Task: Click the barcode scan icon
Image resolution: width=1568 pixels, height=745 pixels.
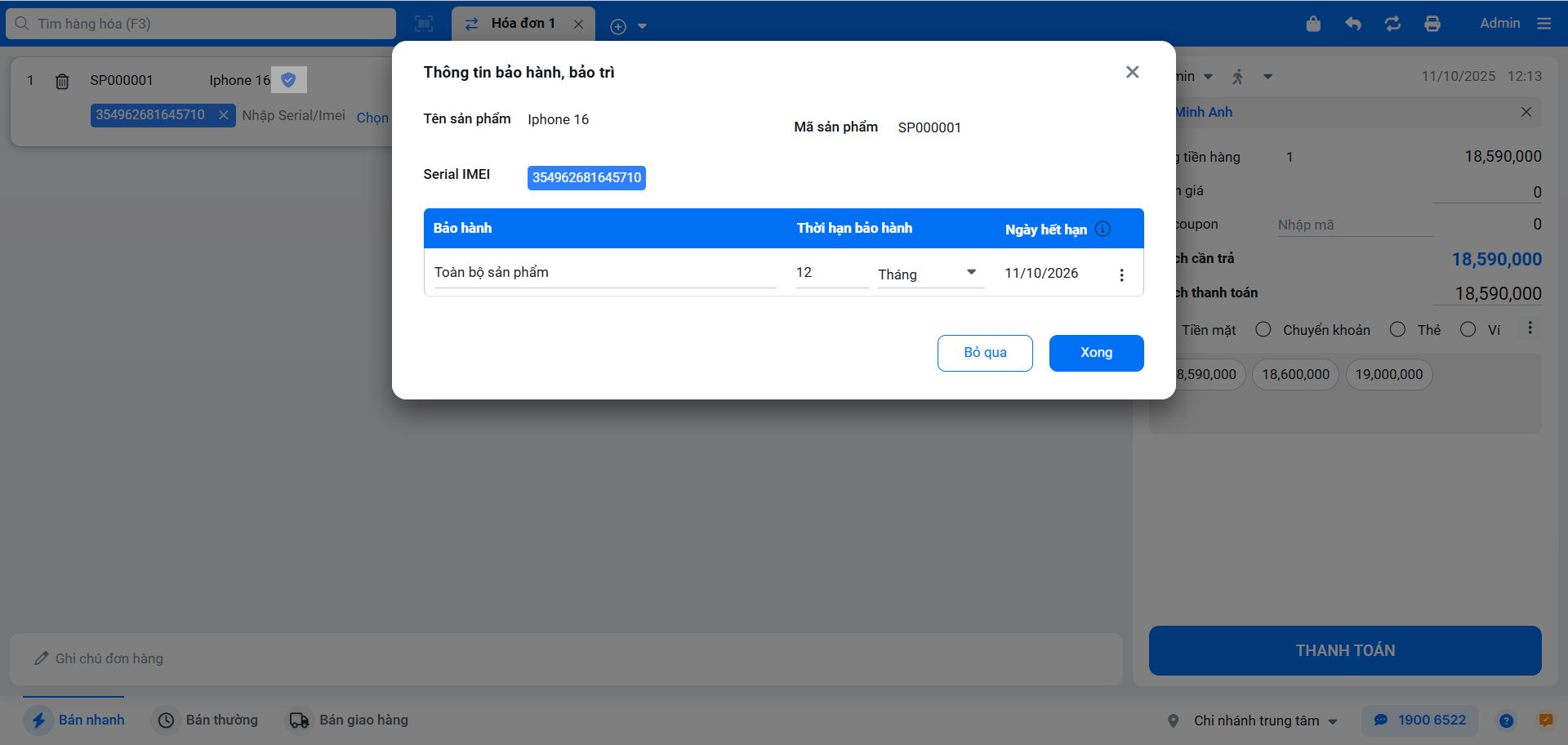Action: [x=424, y=24]
